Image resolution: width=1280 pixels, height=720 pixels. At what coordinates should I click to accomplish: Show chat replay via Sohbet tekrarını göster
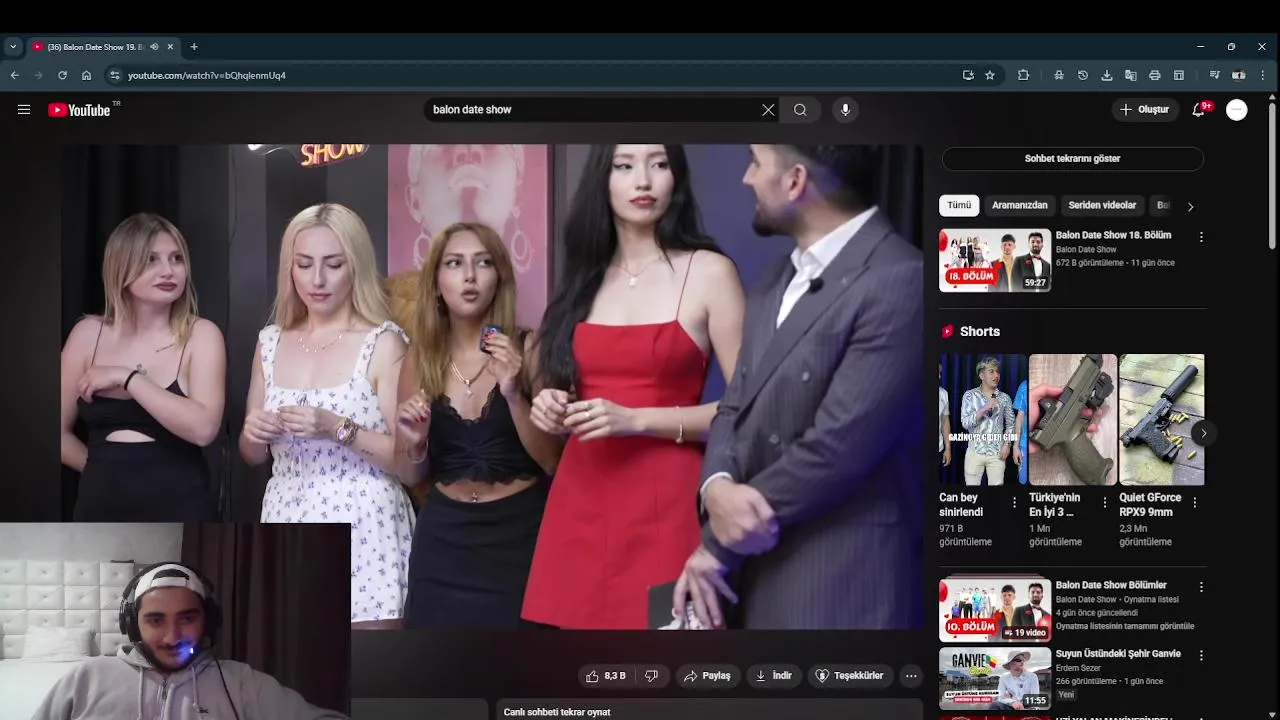click(x=1072, y=159)
